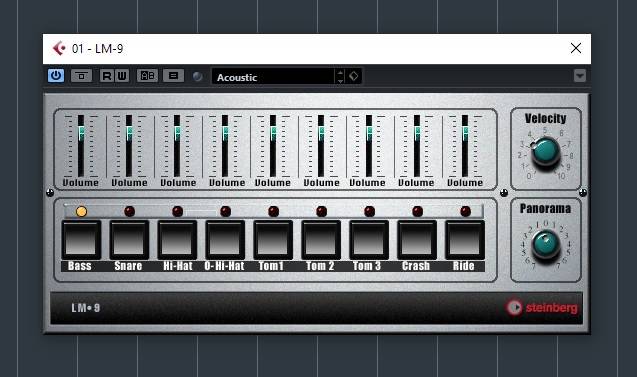This screenshot has height=377, width=637.
Task: Trigger the Hi-Hat pad
Action: click(x=177, y=240)
